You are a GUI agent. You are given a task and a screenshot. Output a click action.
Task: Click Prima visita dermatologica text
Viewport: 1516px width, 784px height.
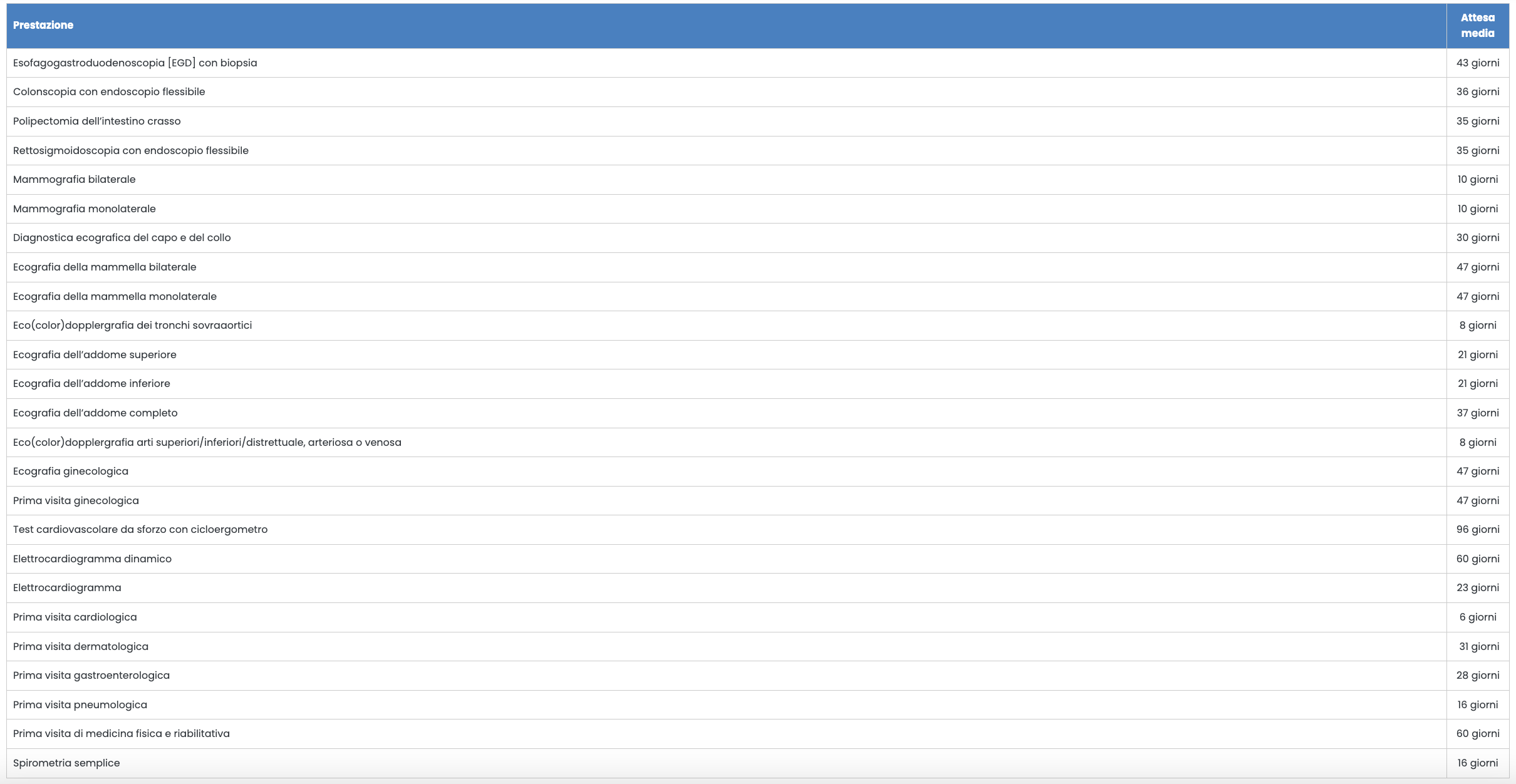(x=81, y=646)
